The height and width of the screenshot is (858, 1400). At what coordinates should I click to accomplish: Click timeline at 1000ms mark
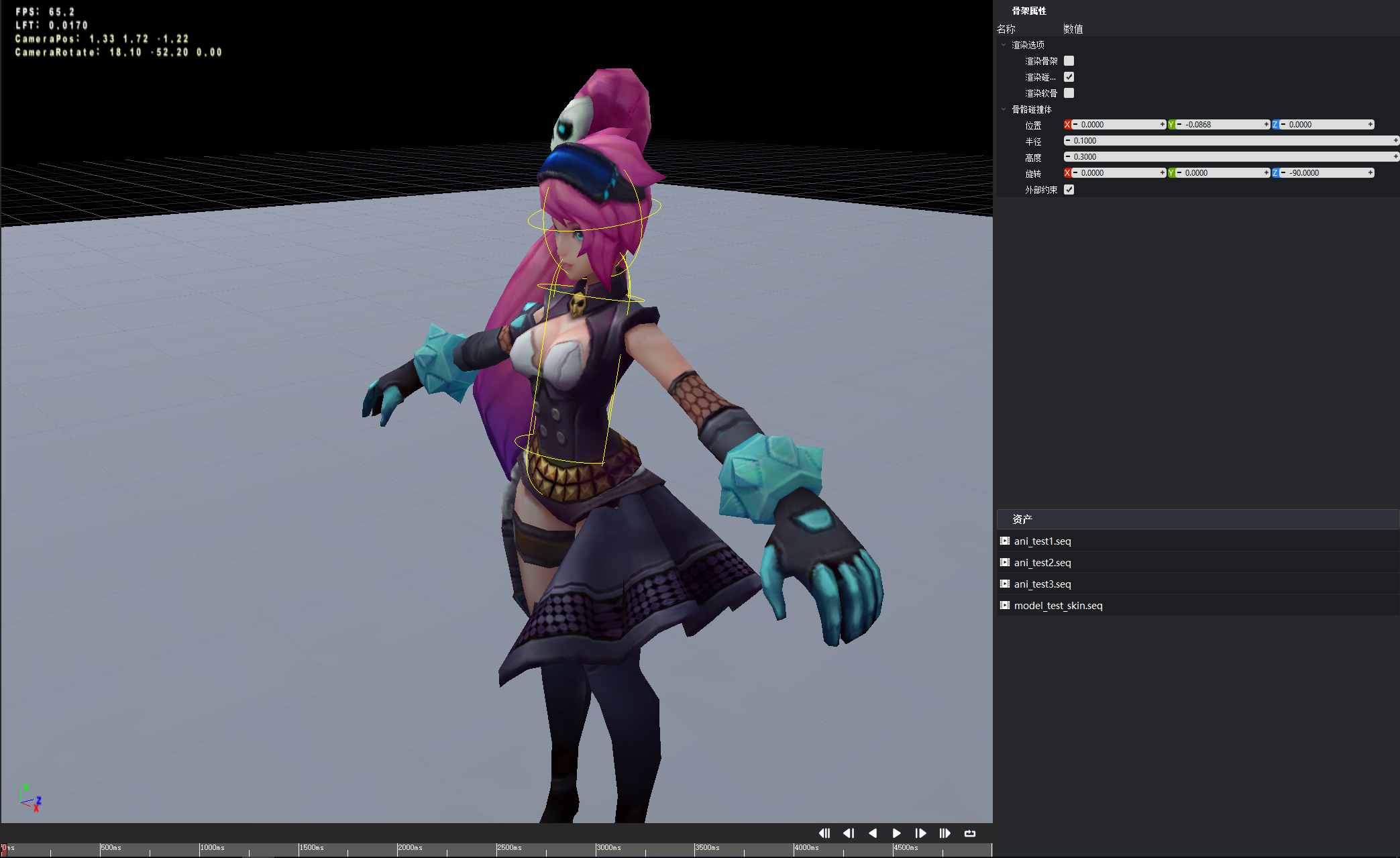tap(199, 849)
